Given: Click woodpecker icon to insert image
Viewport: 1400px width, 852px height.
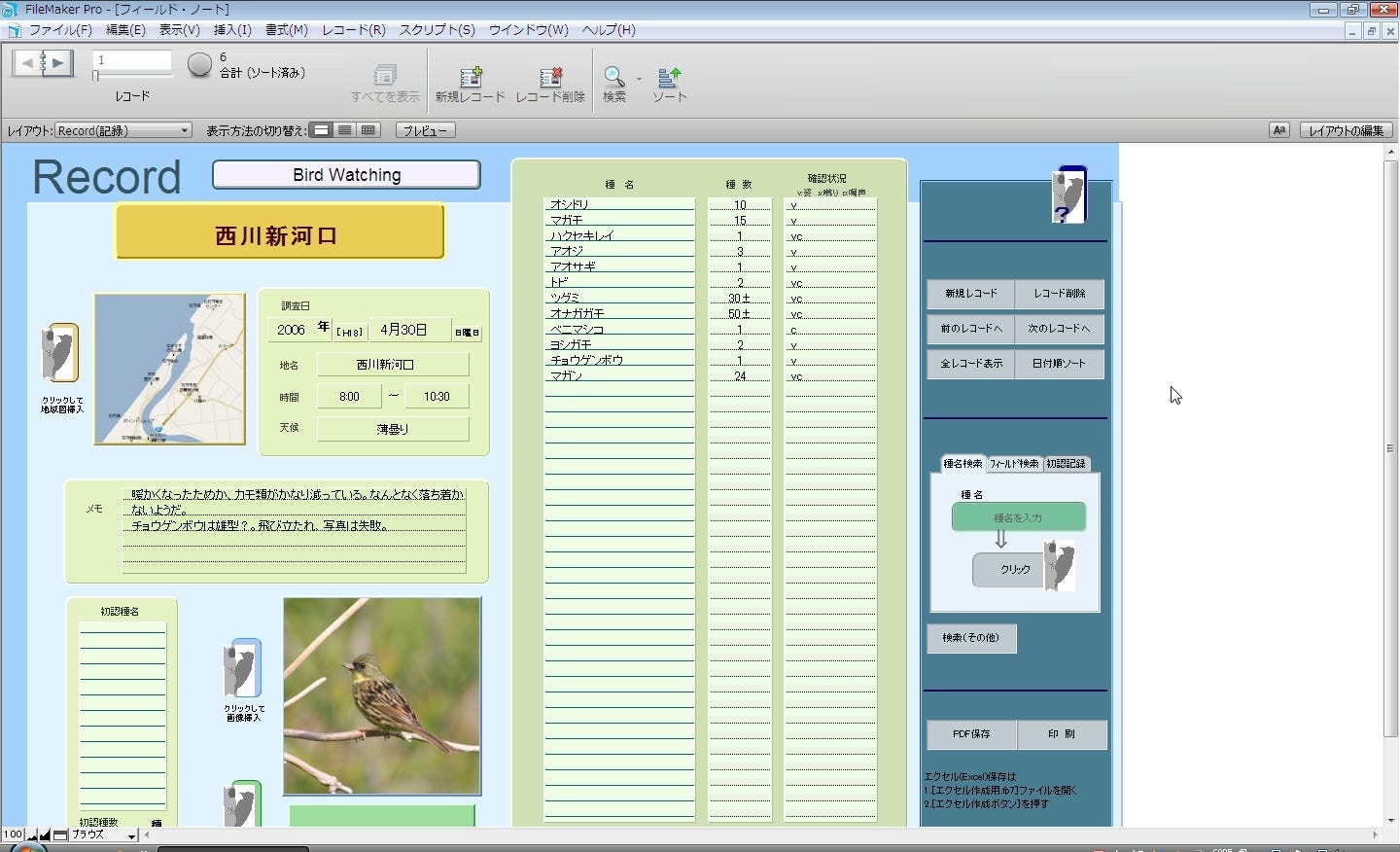Looking at the screenshot, I should click(241, 669).
